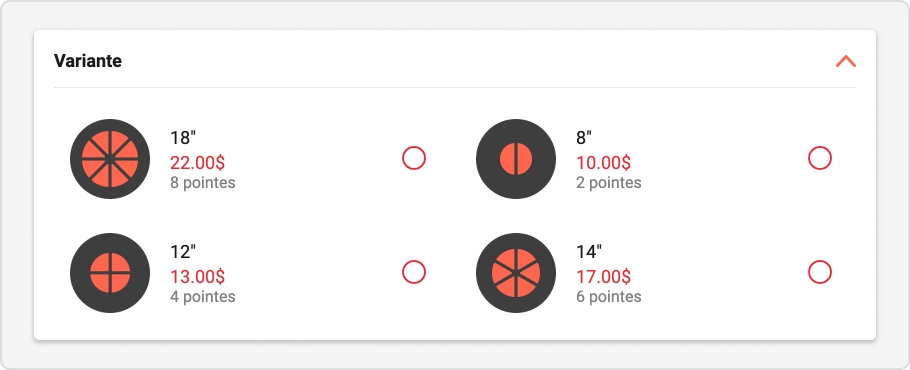Click the Variante section heading
The height and width of the screenshot is (370, 910).
pos(88,60)
